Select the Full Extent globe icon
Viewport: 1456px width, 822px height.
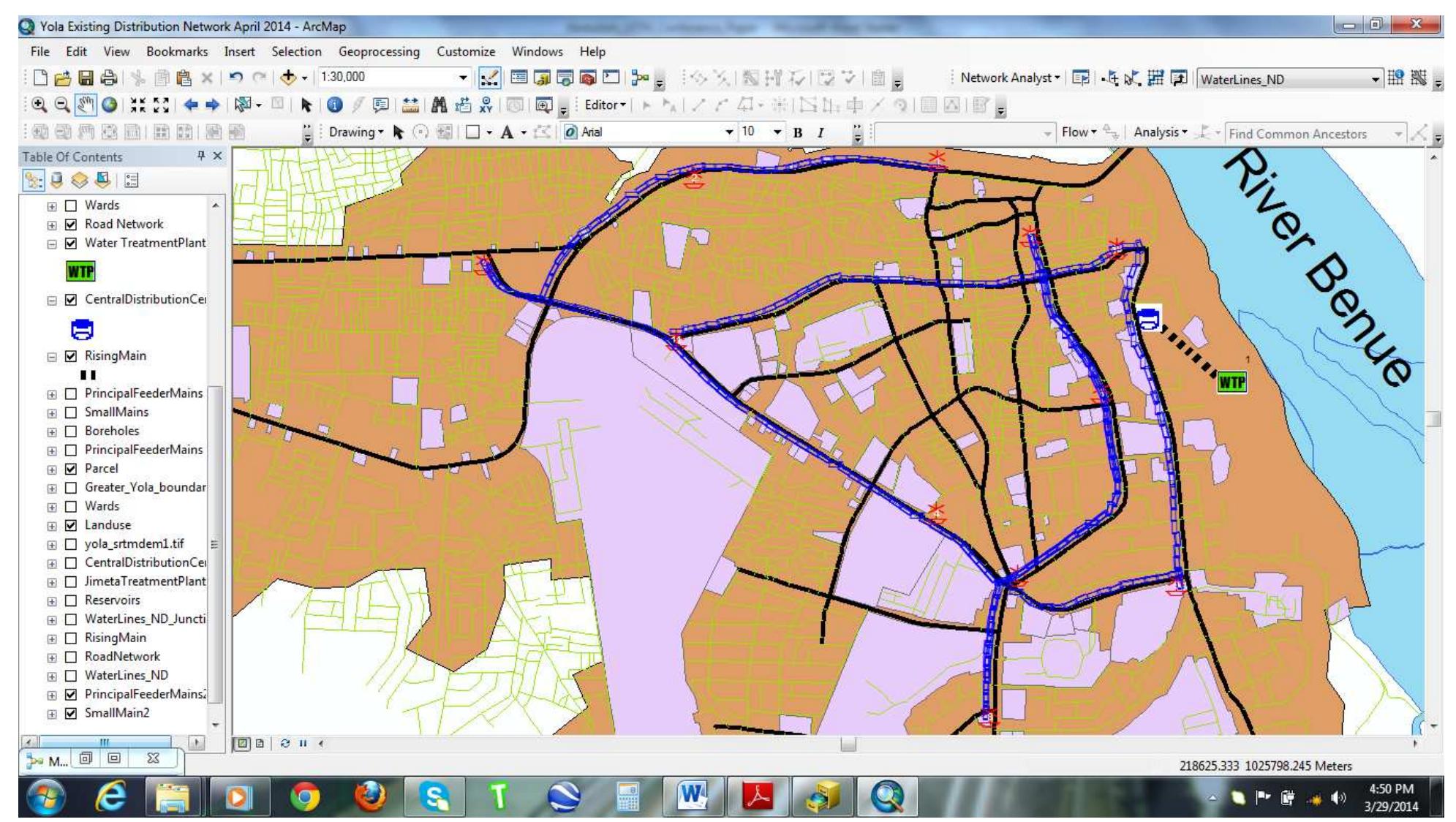click(x=110, y=105)
